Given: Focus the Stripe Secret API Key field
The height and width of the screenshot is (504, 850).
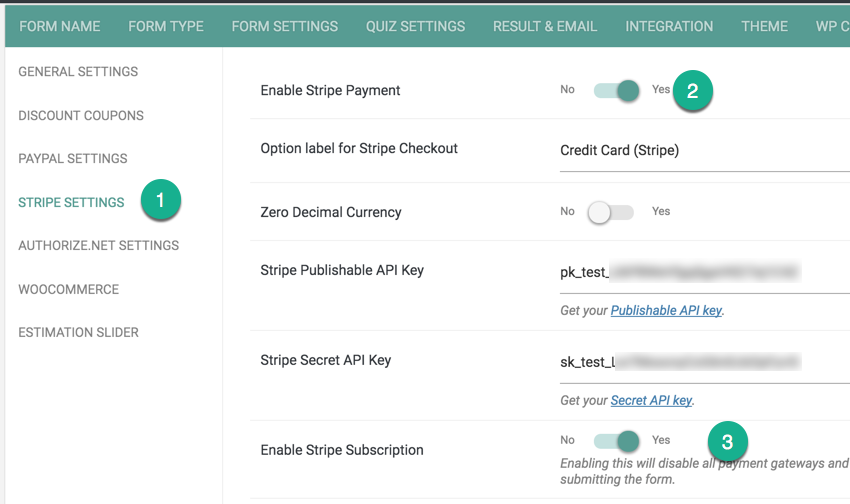Looking at the screenshot, I should (705, 363).
